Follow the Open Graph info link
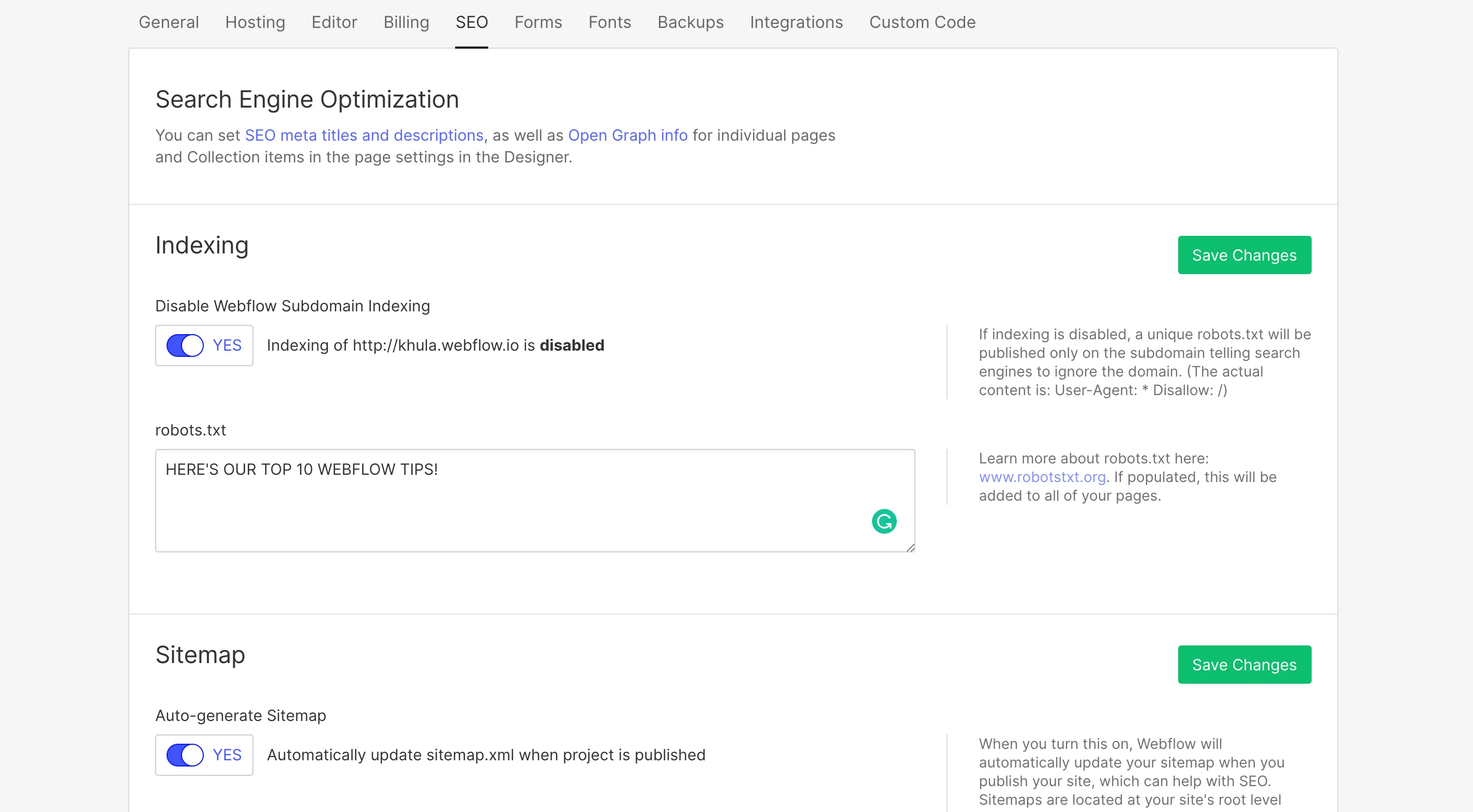Viewport: 1473px width, 812px height. 627,136
